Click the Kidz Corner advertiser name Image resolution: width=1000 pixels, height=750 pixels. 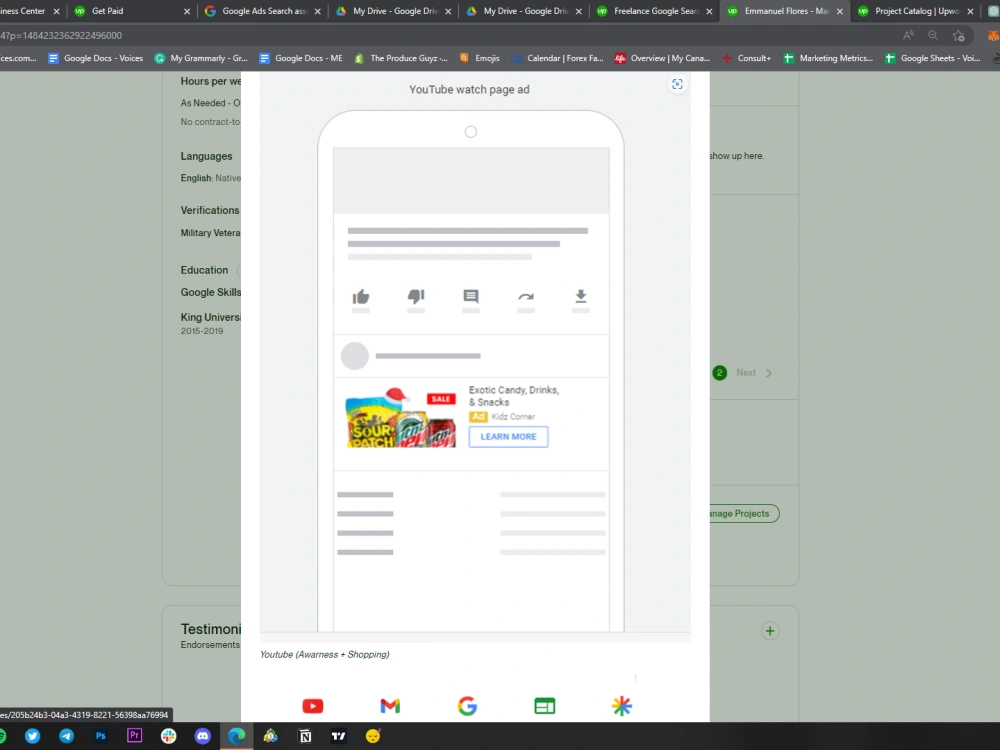click(x=513, y=416)
